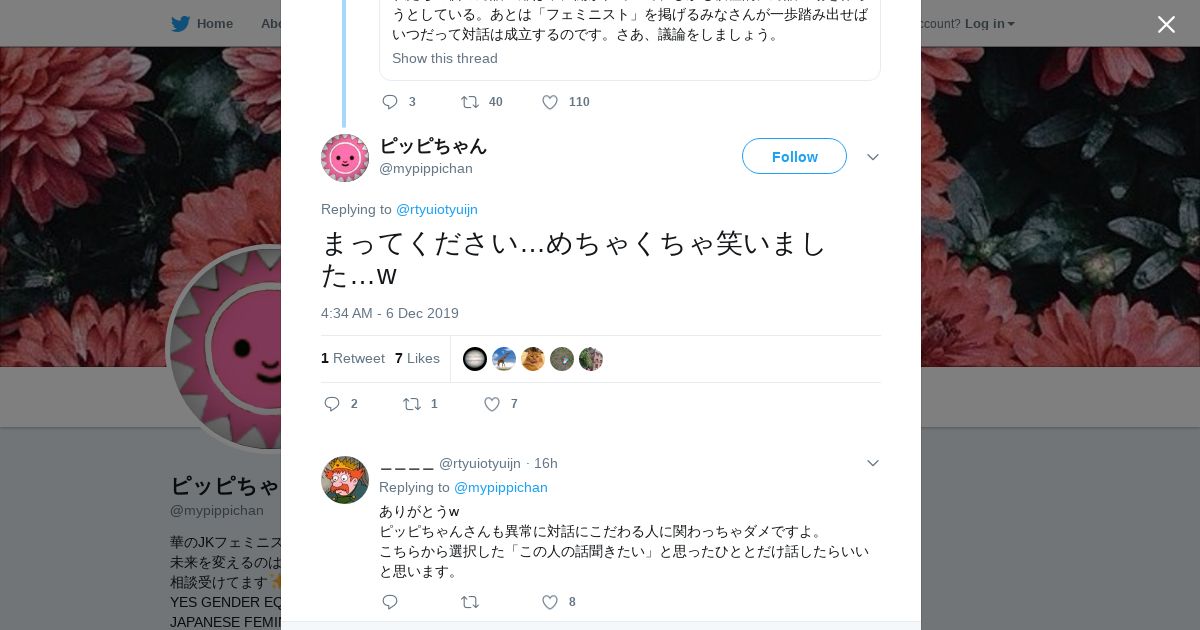This screenshot has height=630, width=1200.
Task: Follow ピッピちゃん
Action: pos(794,156)
